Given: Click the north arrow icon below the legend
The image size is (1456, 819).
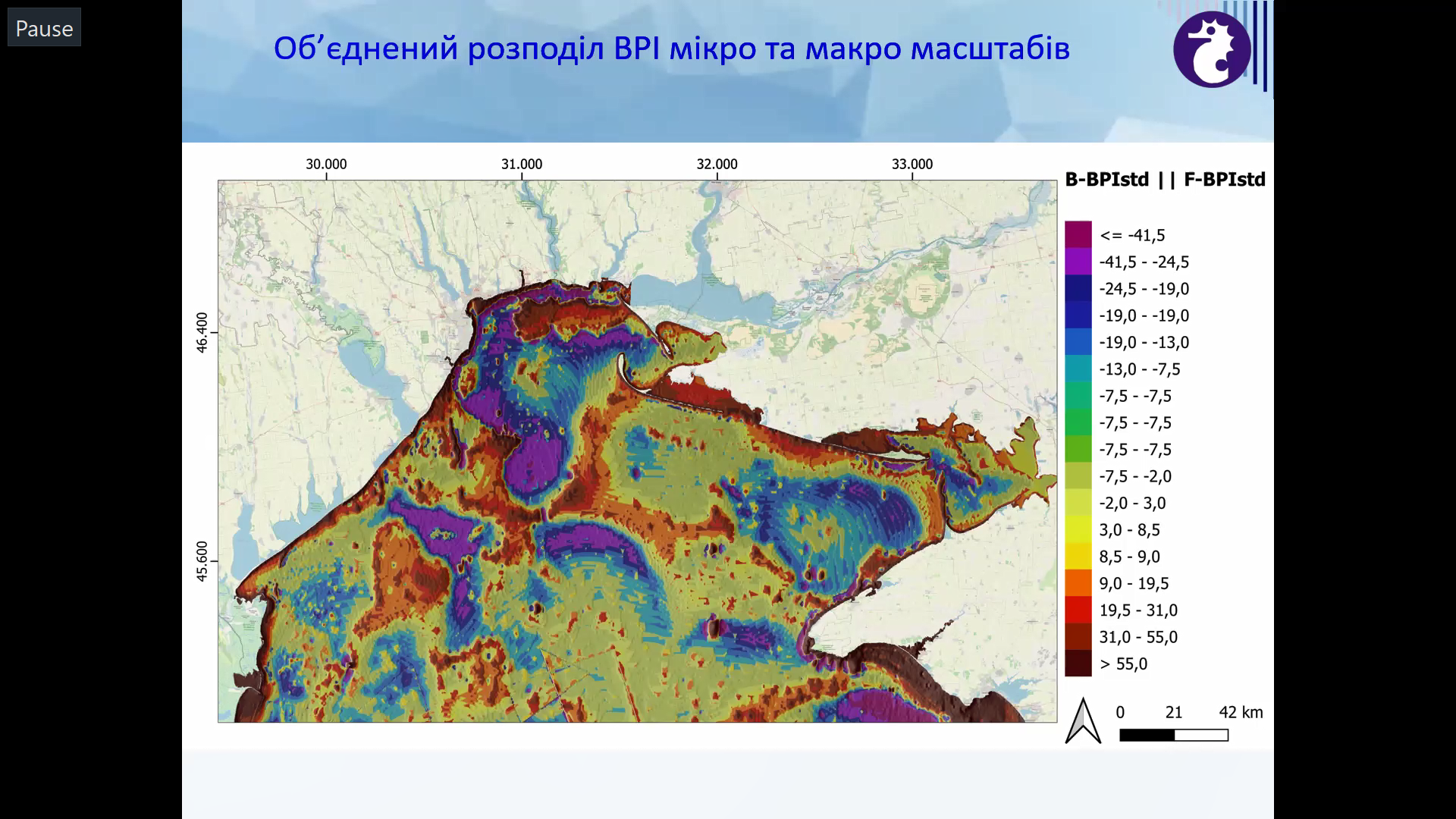Looking at the screenshot, I should pyautogui.click(x=1083, y=720).
